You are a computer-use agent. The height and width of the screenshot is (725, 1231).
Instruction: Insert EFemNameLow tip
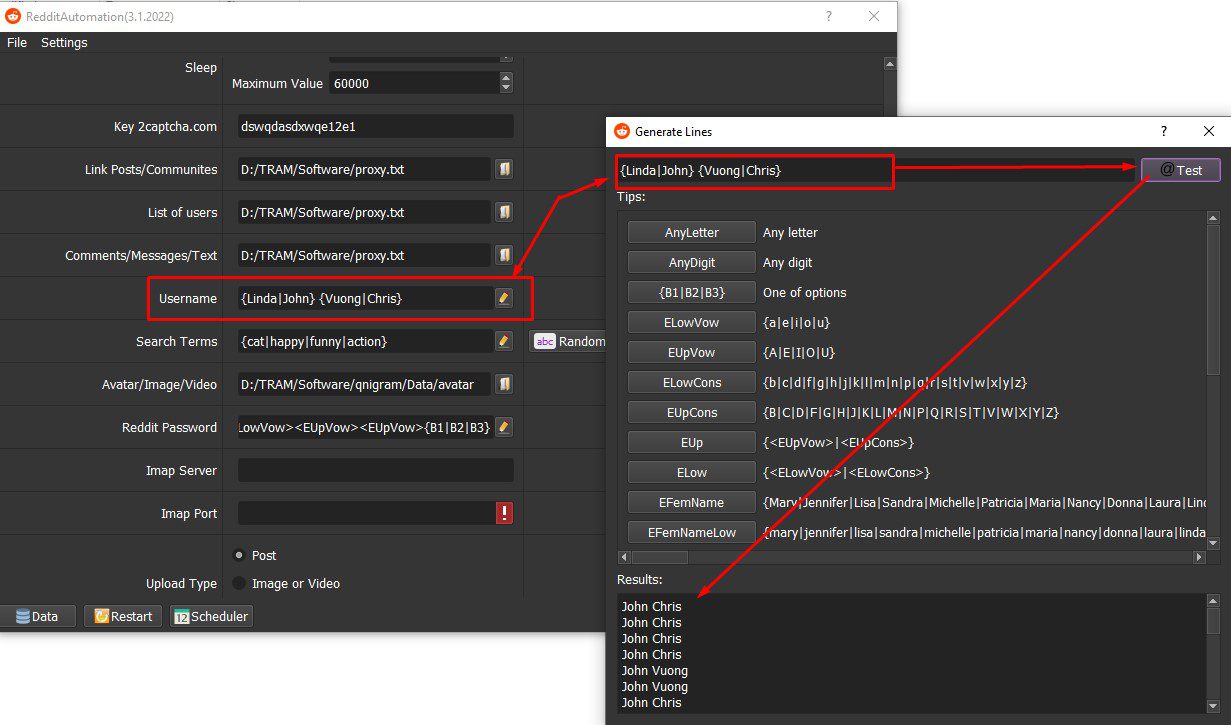692,532
